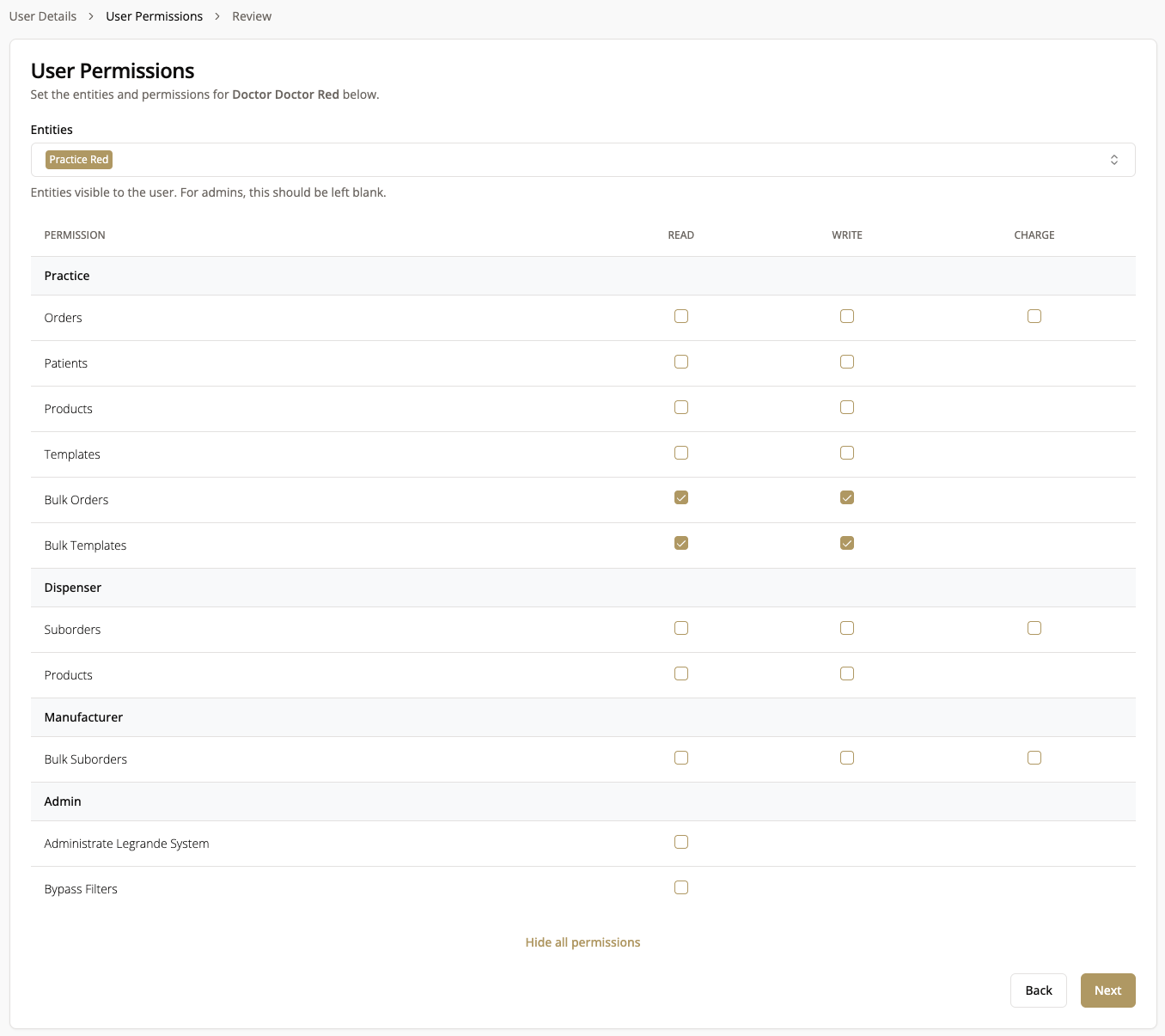
Task: Enable Read permission for Practice Orders
Action: [681, 316]
